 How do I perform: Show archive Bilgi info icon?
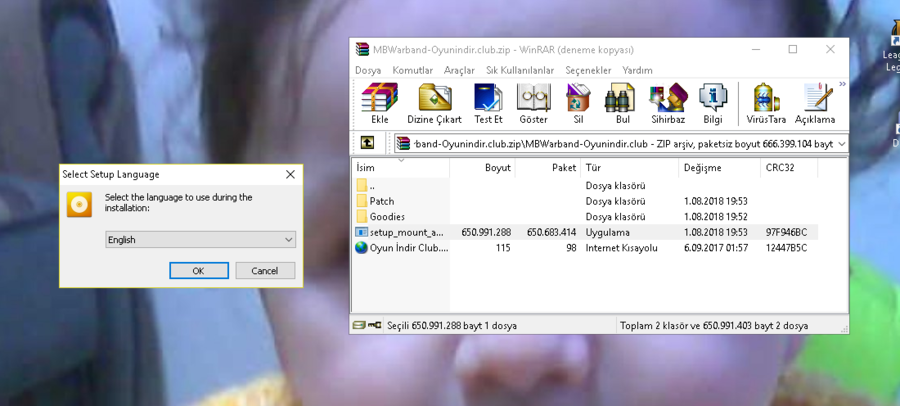click(713, 103)
